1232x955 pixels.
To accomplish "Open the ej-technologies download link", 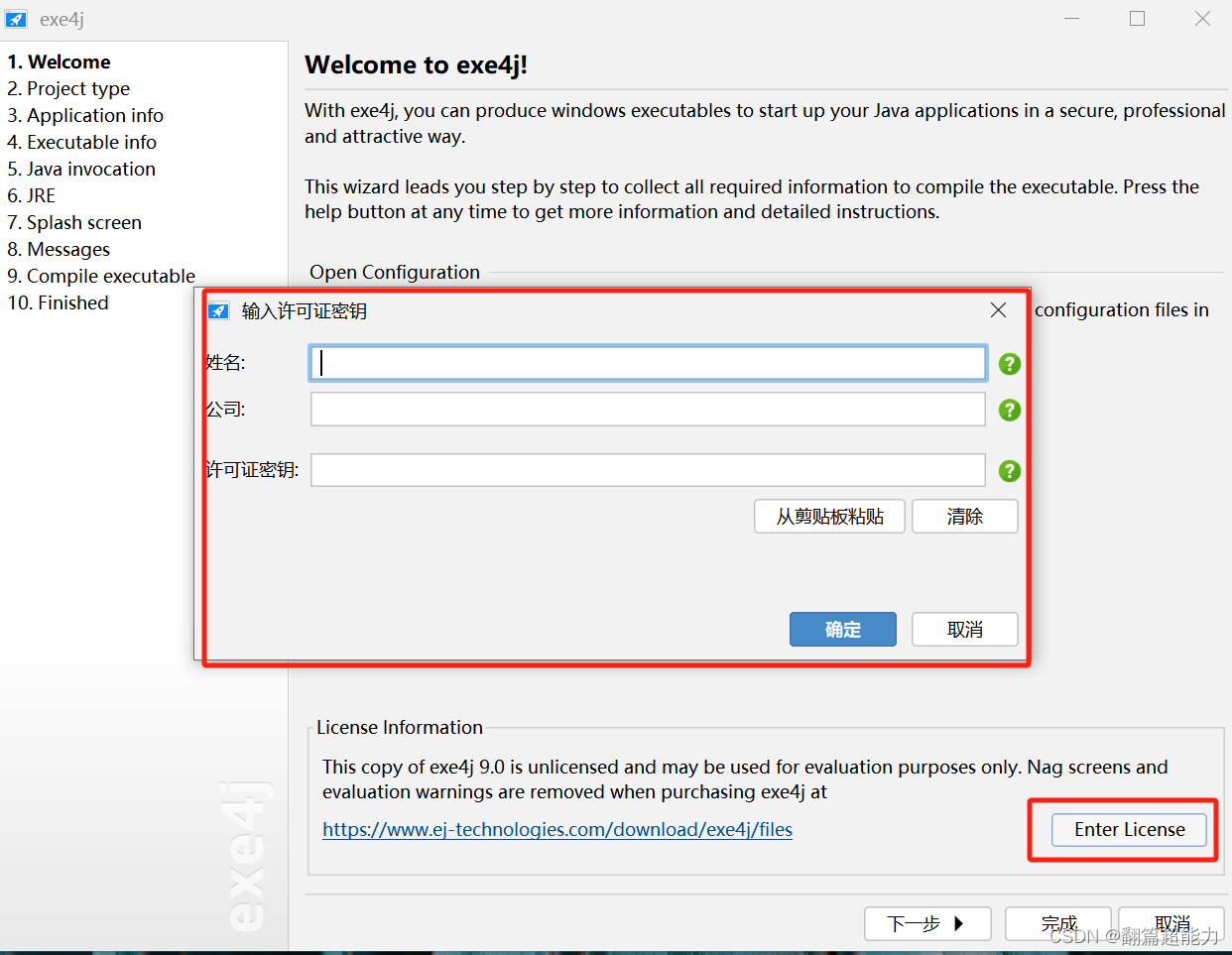I will tap(557, 829).
